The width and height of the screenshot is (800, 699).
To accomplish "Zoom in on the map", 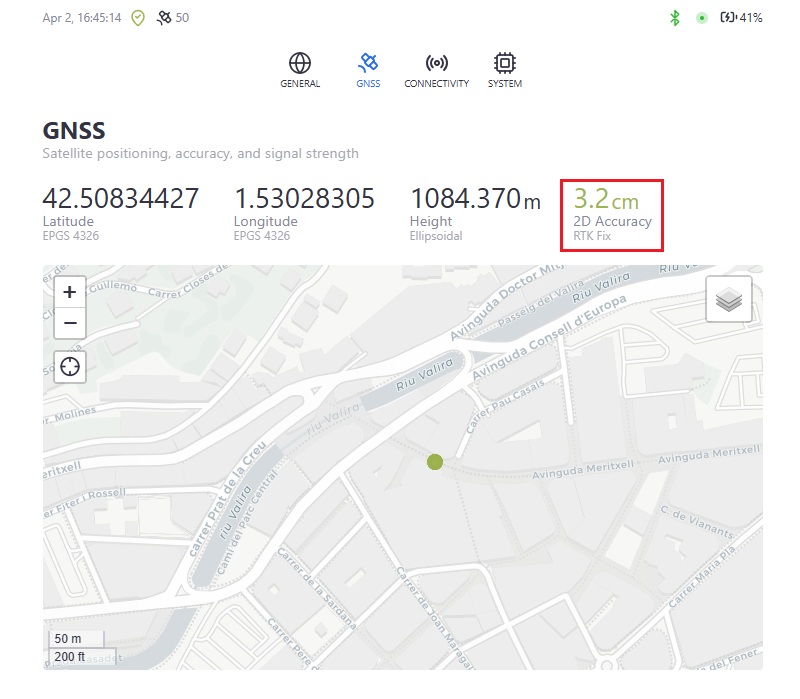I will 69,293.
